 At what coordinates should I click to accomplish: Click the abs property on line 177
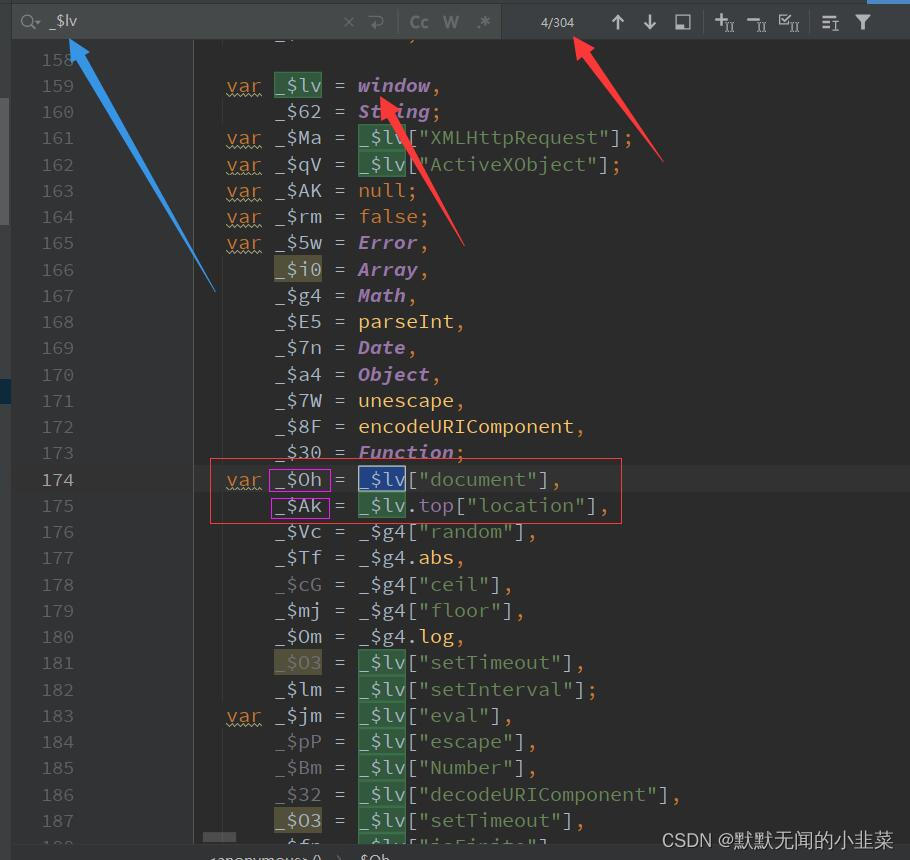[x=436, y=558]
